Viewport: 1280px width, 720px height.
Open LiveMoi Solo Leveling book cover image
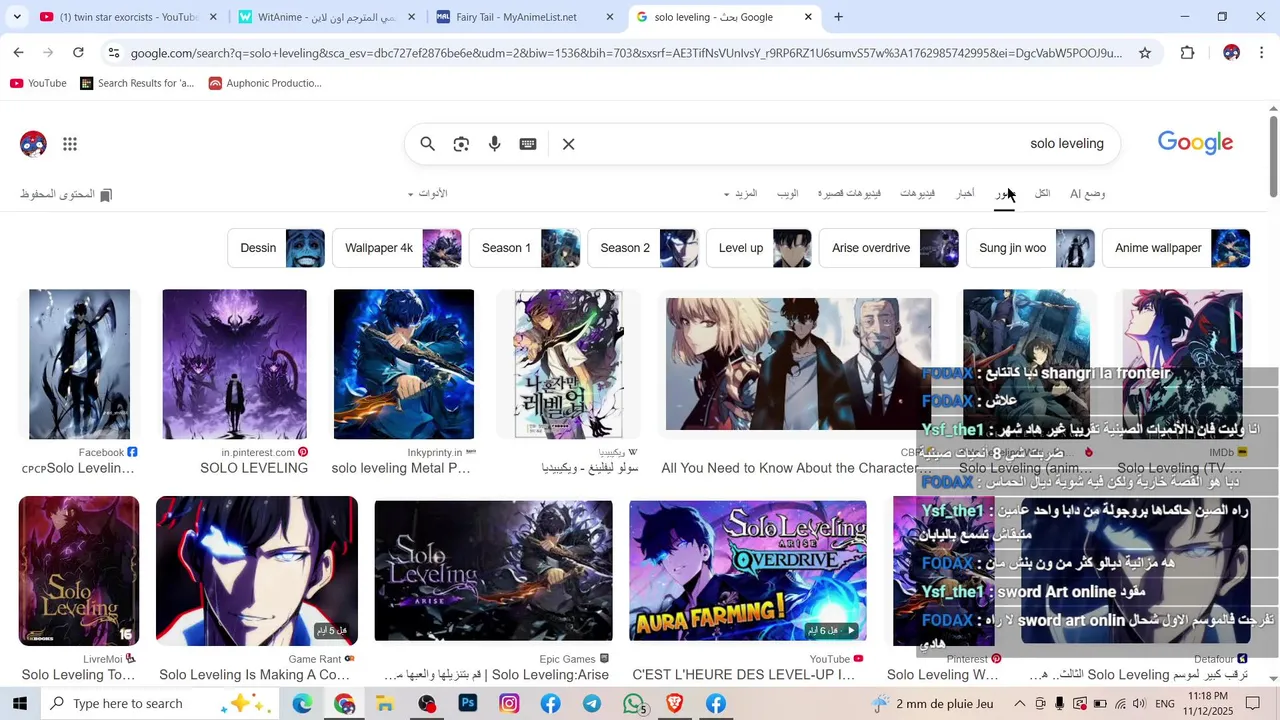79,571
